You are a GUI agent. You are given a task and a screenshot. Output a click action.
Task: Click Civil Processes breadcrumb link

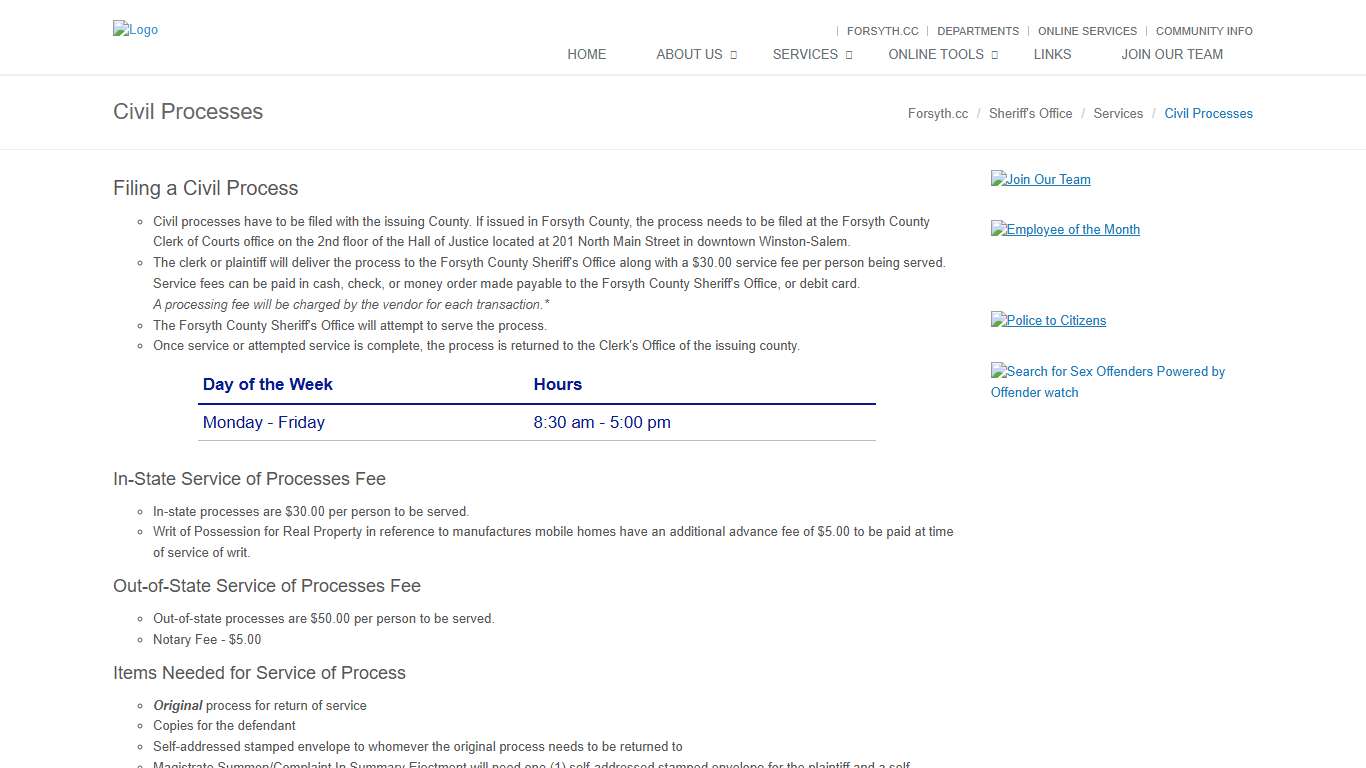tap(1208, 113)
